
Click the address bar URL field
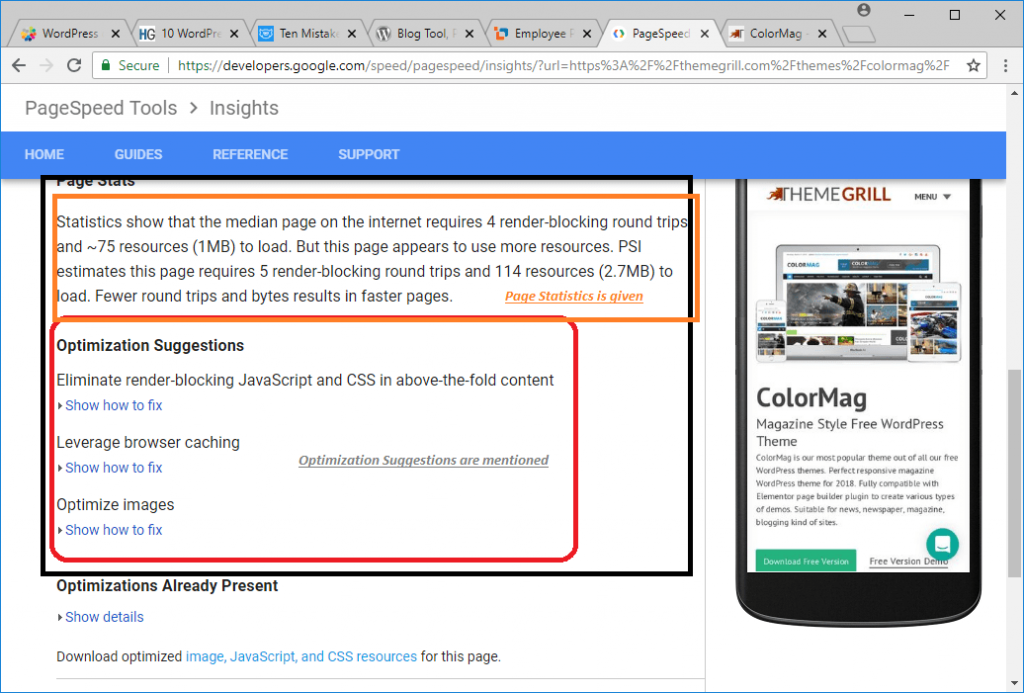(560, 66)
